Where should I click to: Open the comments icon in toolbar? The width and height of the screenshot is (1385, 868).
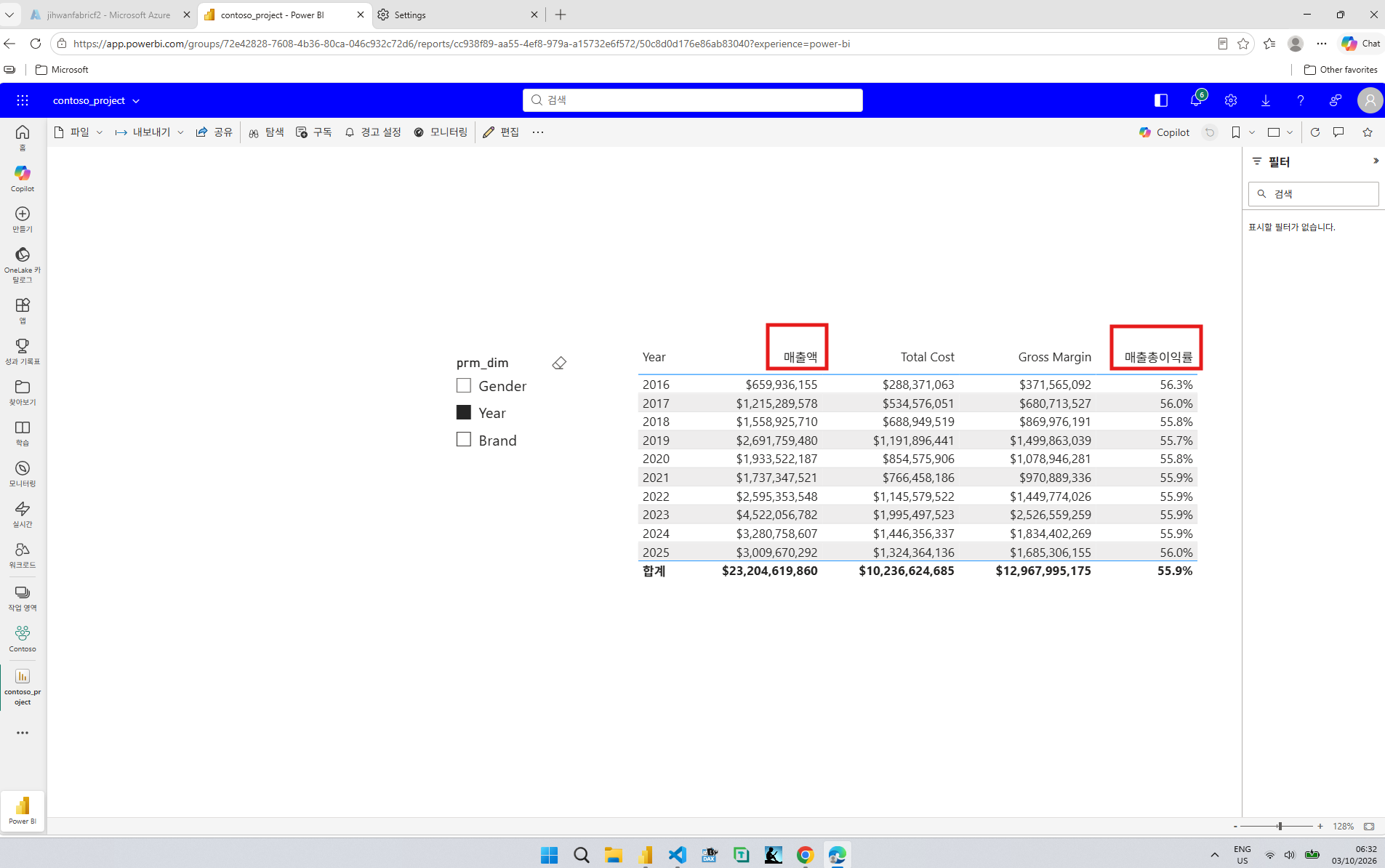pyautogui.click(x=1338, y=132)
